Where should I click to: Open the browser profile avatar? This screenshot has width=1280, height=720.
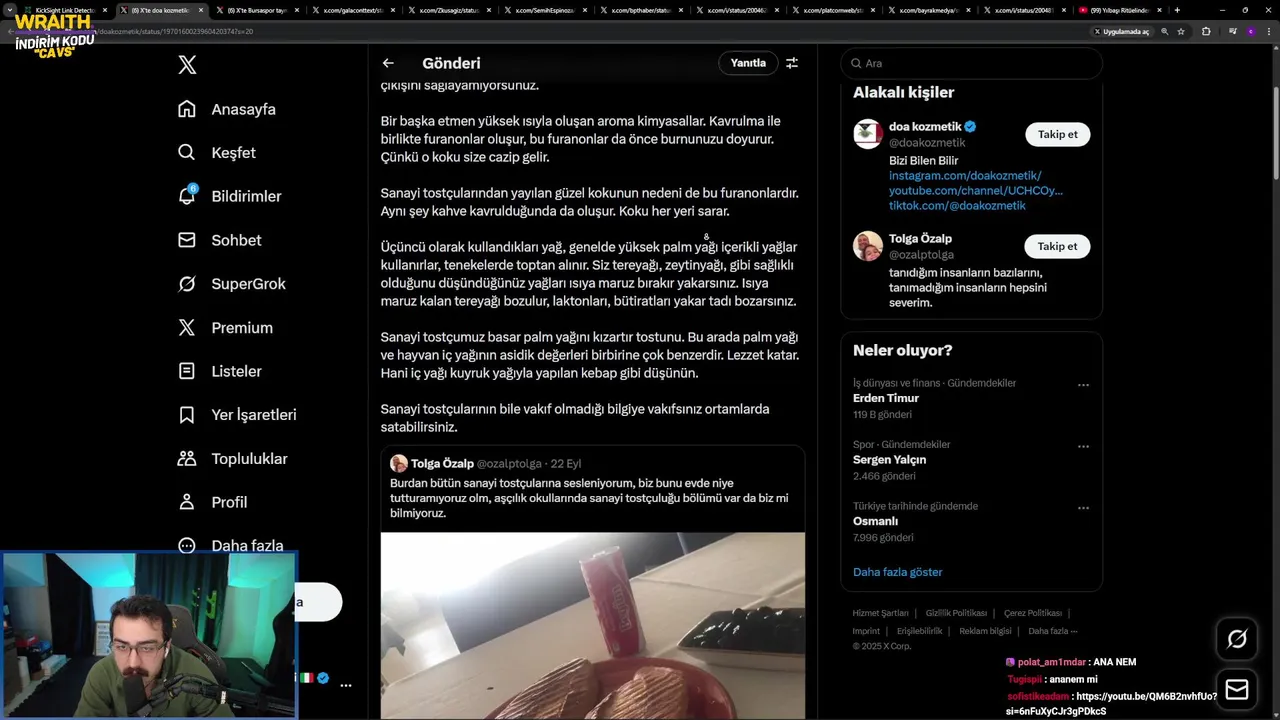tap(1250, 31)
